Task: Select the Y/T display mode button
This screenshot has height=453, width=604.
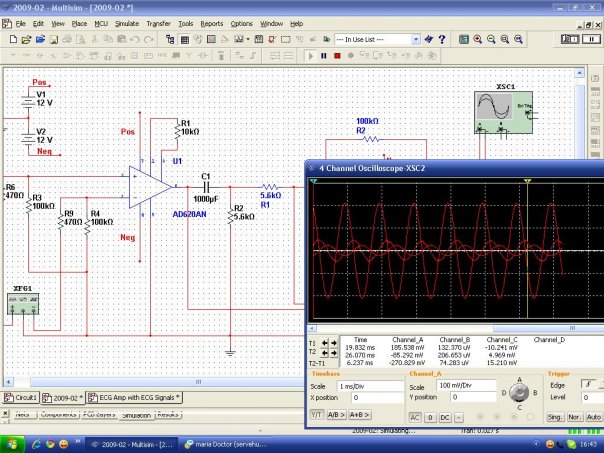Action: [x=316, y=415]
